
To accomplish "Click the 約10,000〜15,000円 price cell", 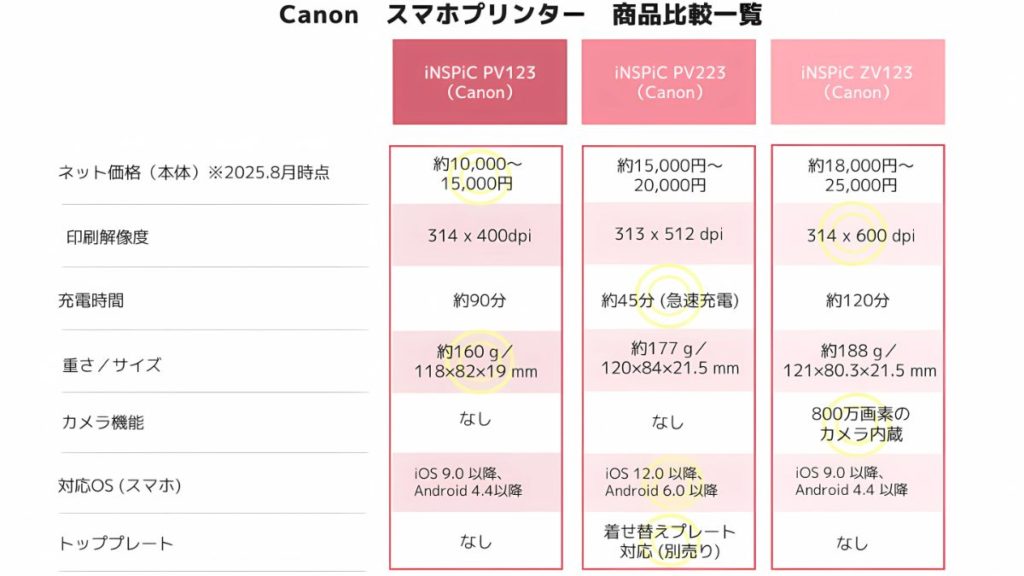I will [x=476, y=173].
